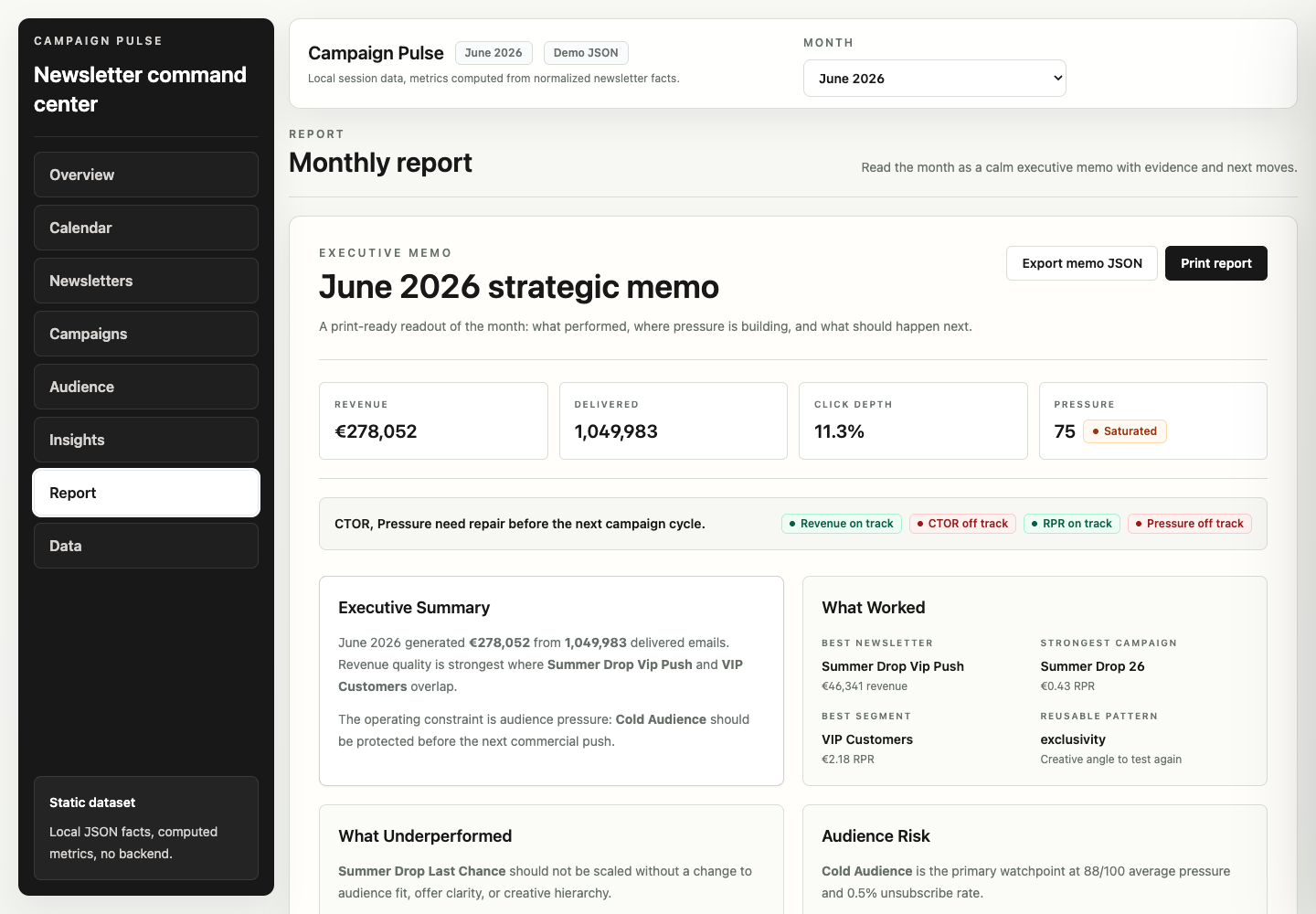Image resolution: width=1316 pixels, height=914 pixels.
Task: Click the Monthly report heading
Action: pos(380,163)
